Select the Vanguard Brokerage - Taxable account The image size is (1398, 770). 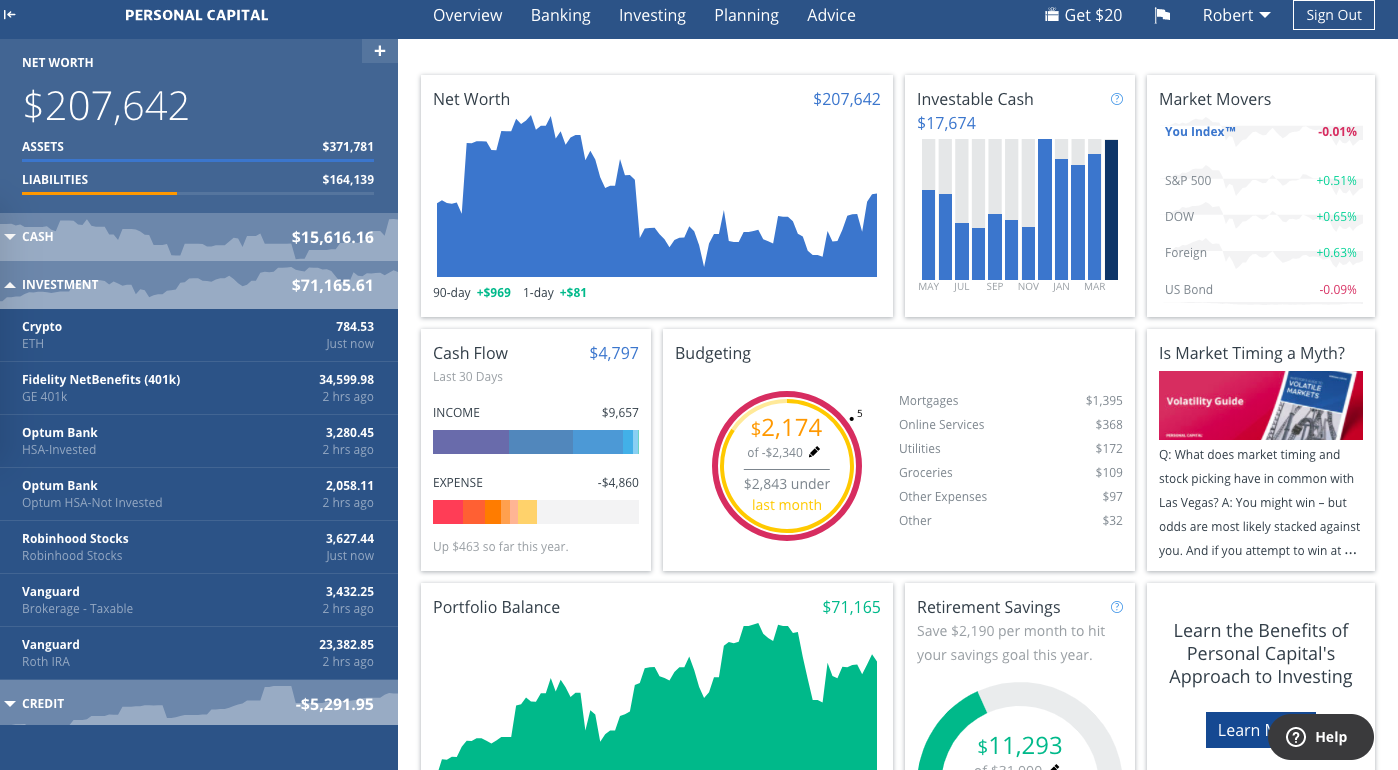click(x=199, y=600)
